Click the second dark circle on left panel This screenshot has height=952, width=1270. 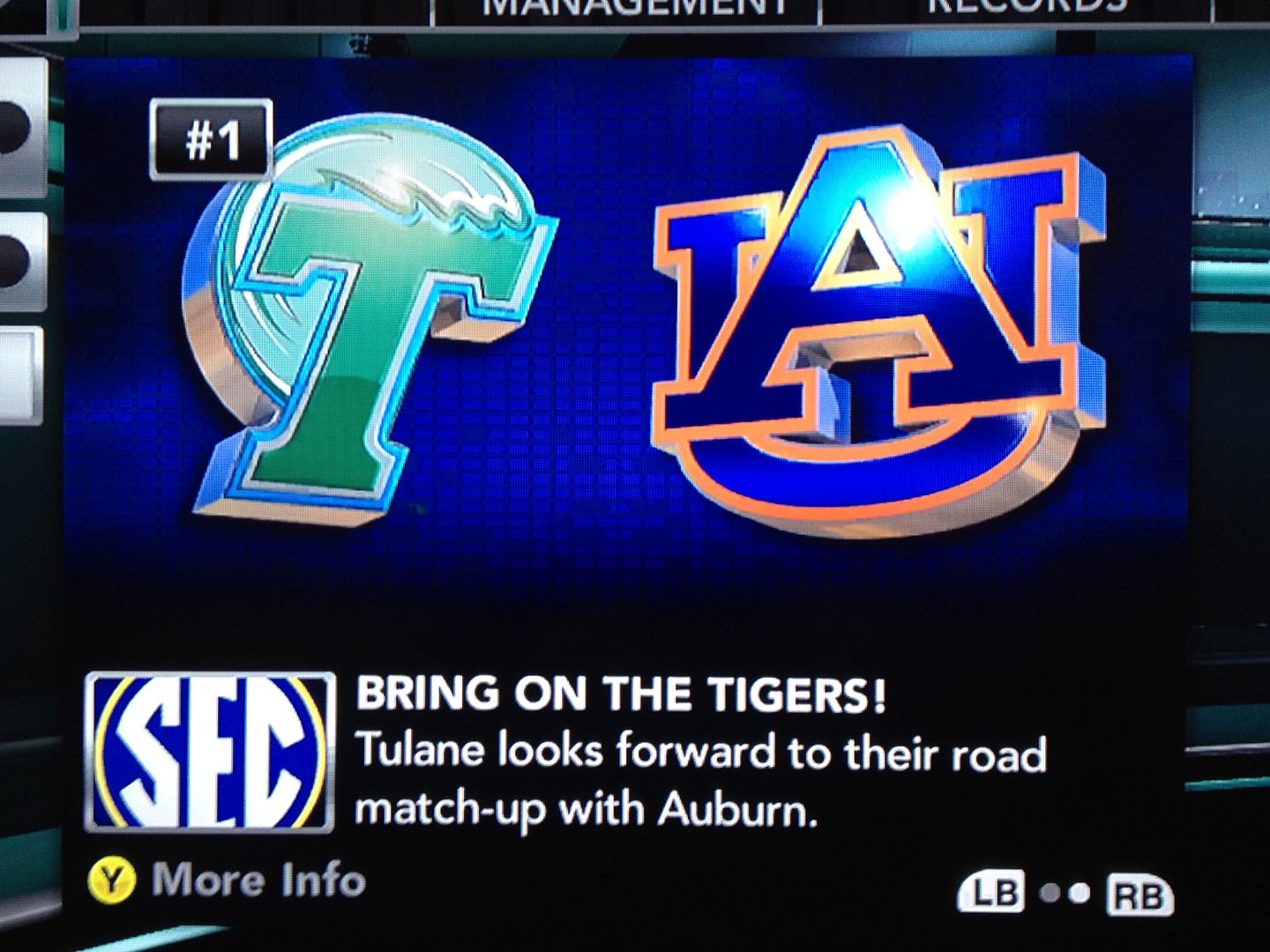[x=16, y=260]
